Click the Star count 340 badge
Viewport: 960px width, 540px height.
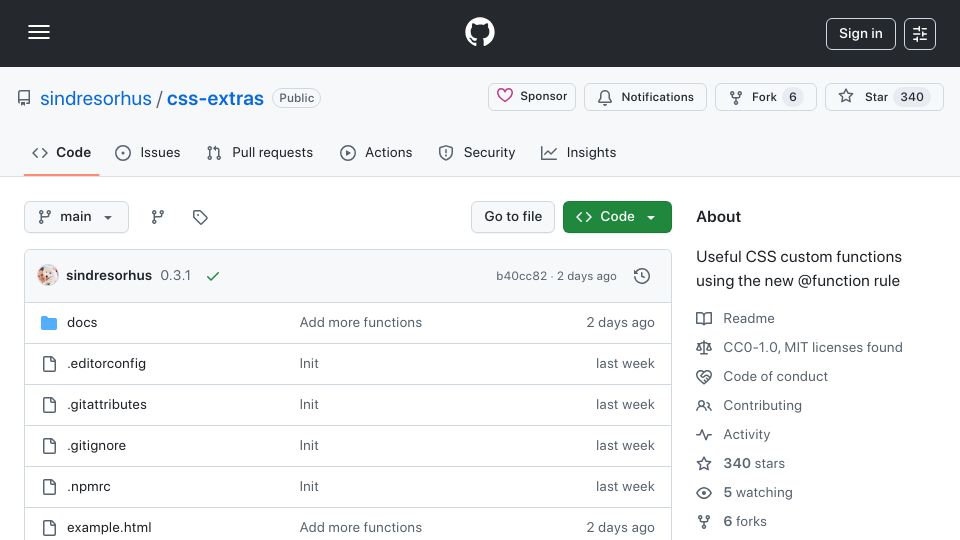912,97
